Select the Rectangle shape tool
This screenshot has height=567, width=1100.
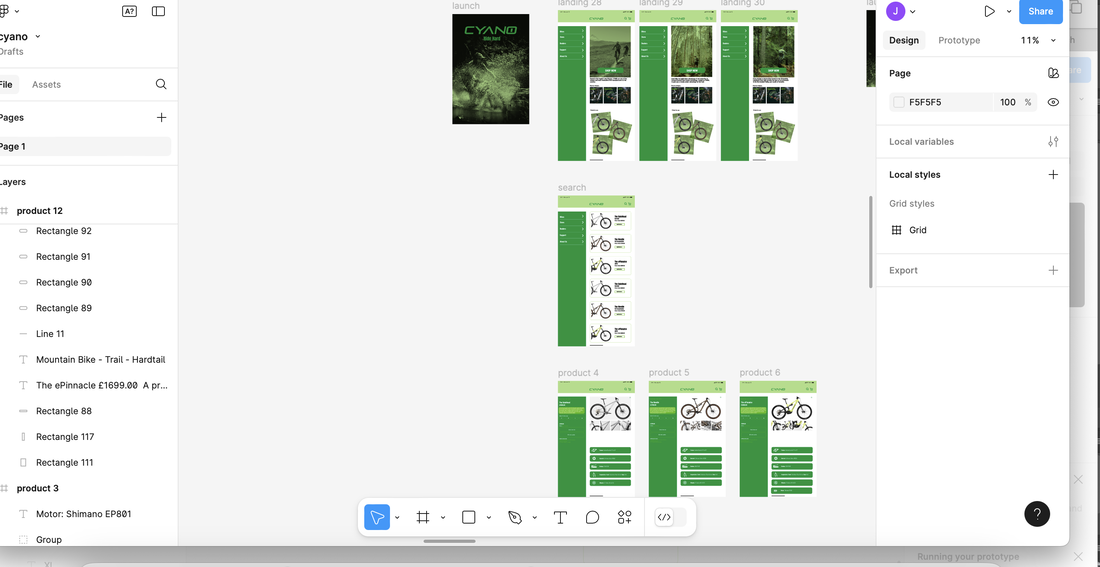click(469, 517)
